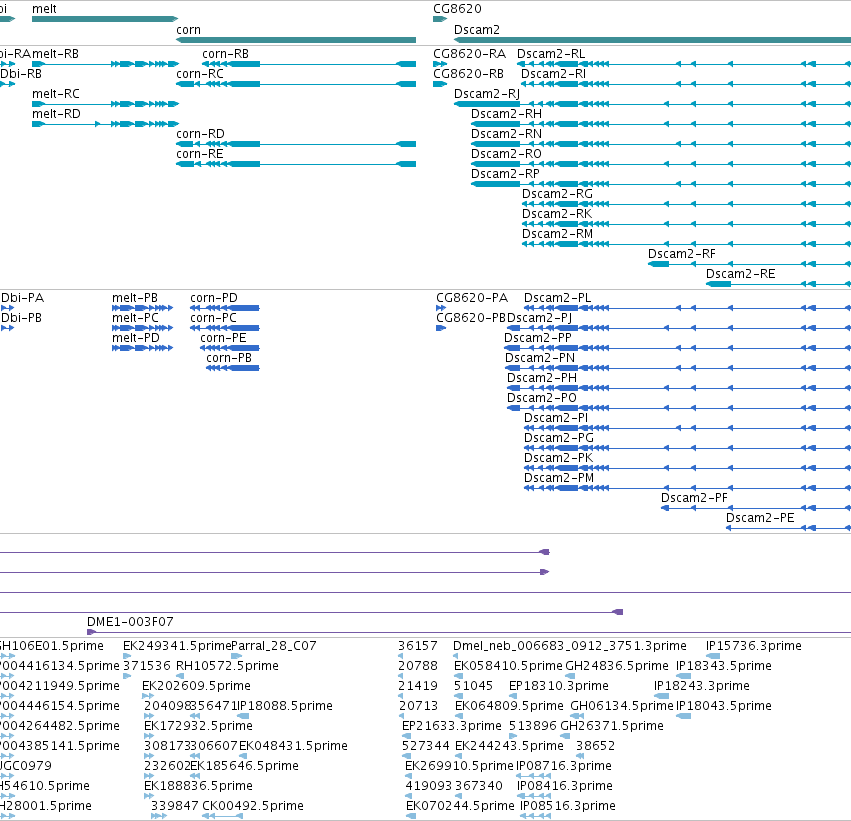Select protein Dscam2-PJ
The height and width of the screenshot is (821, 851).
(x=679, y=328)
